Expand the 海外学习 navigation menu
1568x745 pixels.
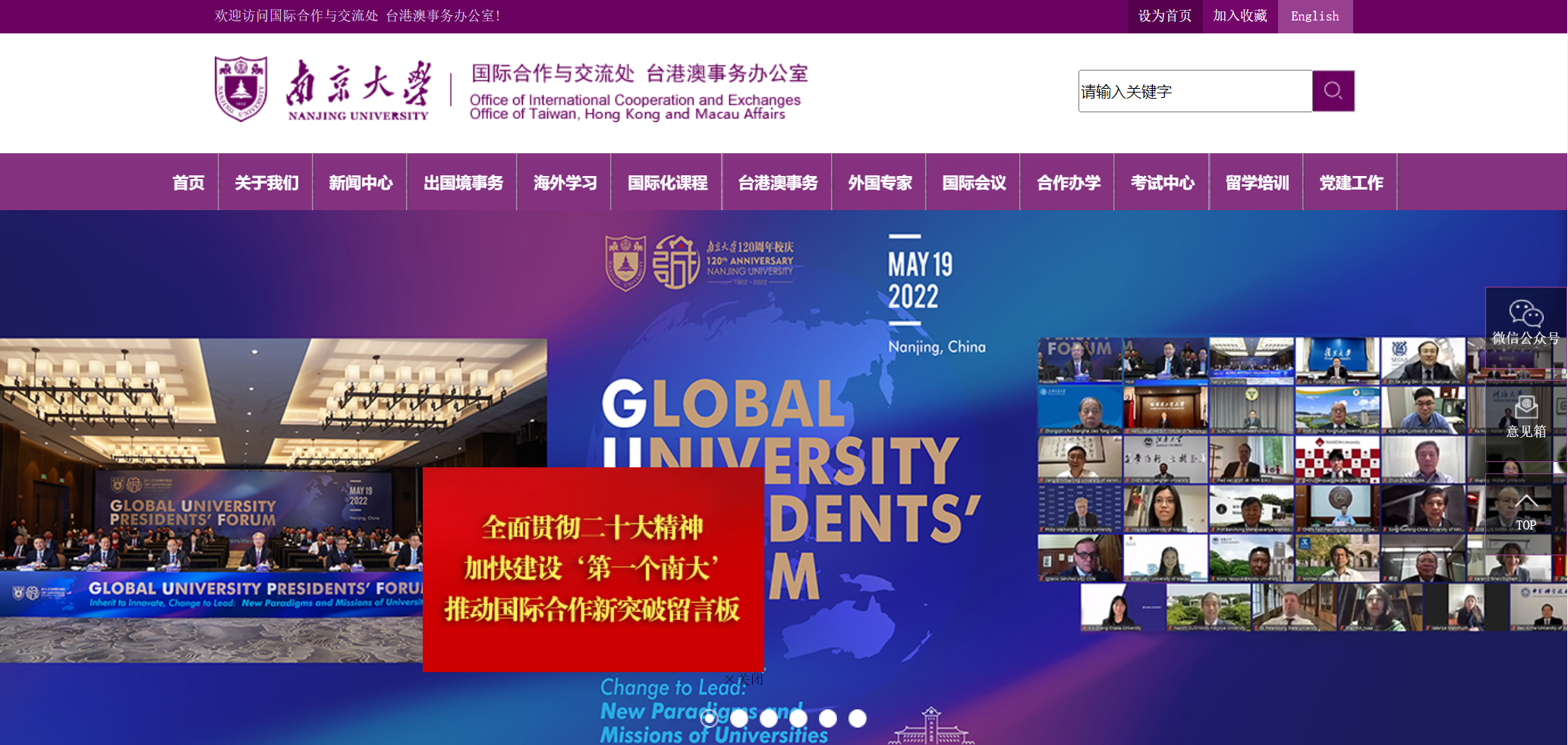click(565, 183)
